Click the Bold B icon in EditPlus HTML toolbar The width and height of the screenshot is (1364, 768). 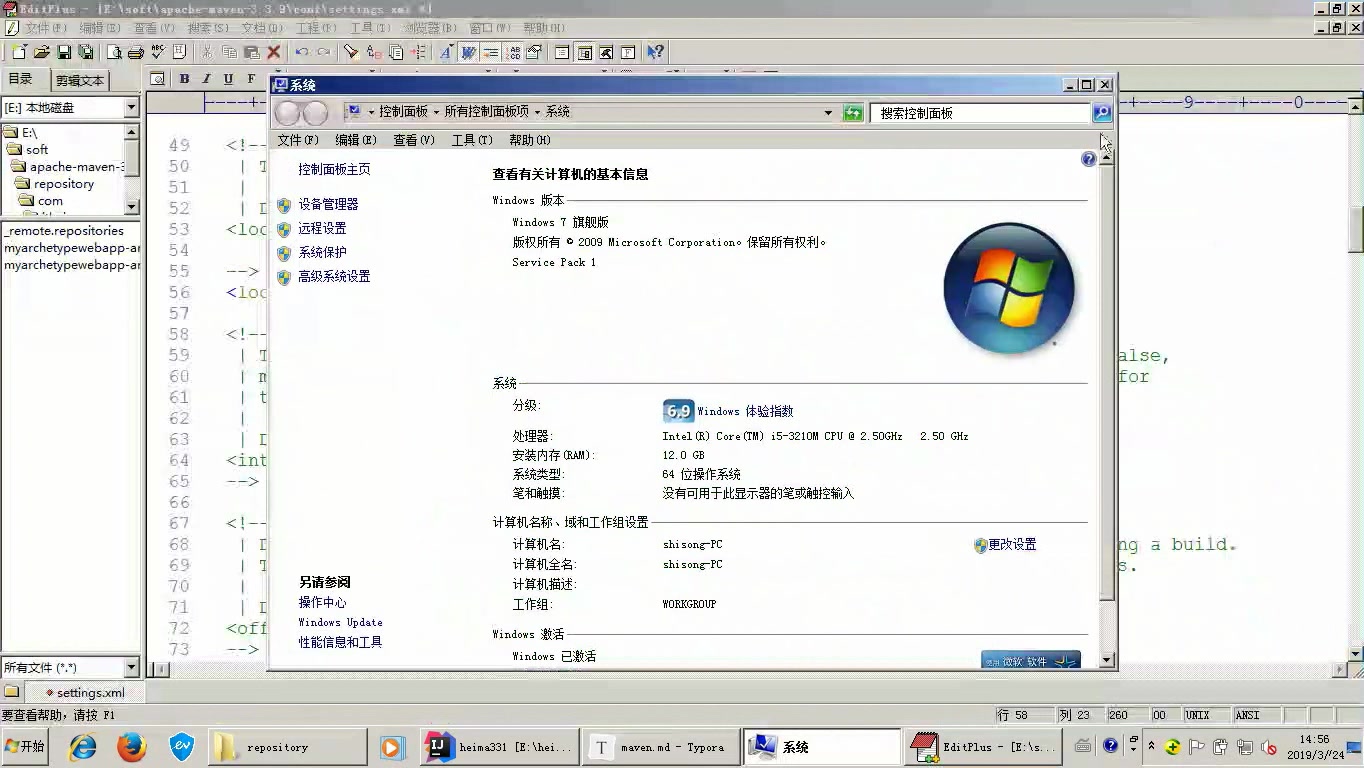coord(184,79)
